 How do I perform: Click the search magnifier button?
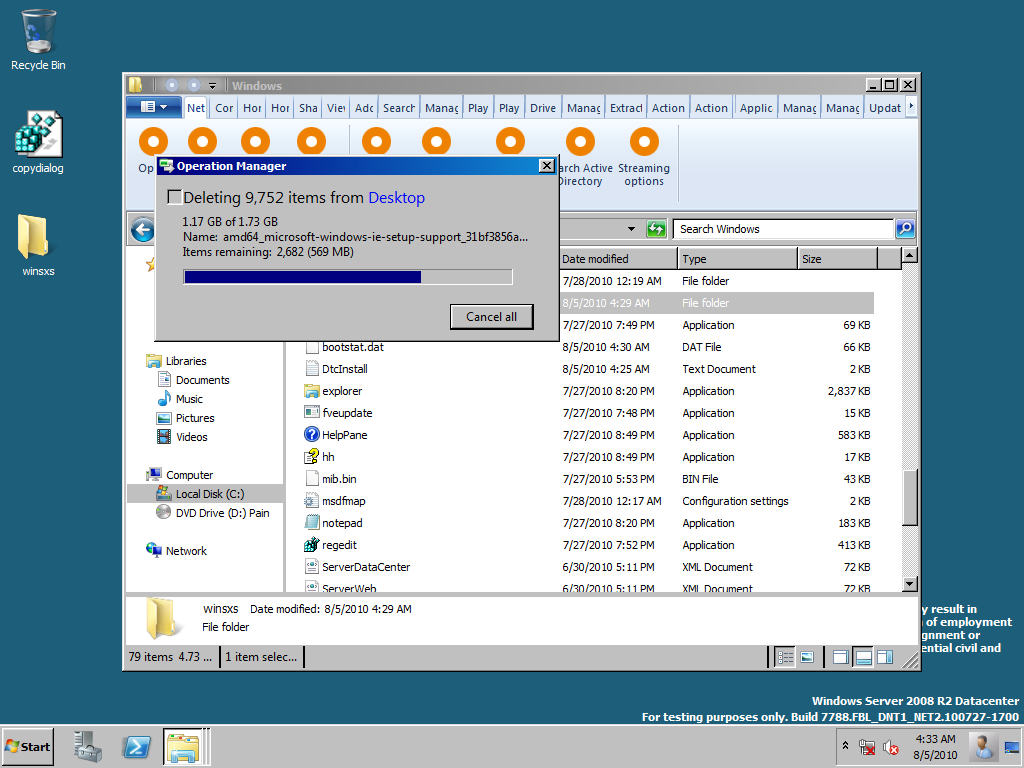(904, 229)
